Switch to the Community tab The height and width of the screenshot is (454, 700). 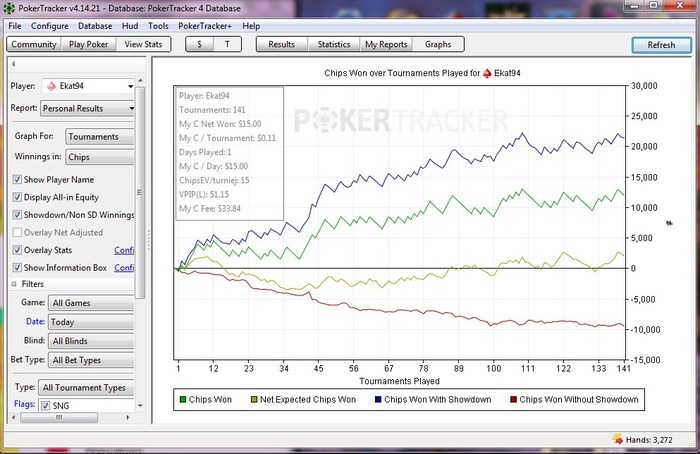(34, 44)
